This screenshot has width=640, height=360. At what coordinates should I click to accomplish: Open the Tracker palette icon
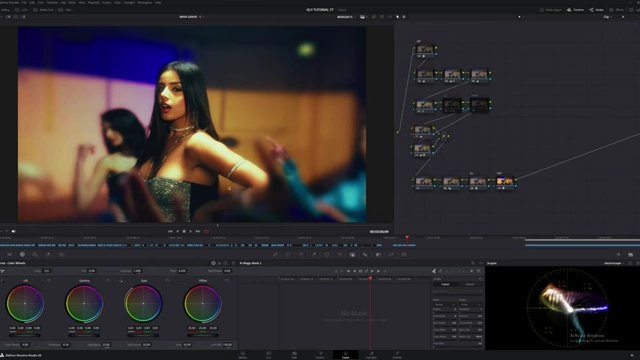click(x=340, y=254)
